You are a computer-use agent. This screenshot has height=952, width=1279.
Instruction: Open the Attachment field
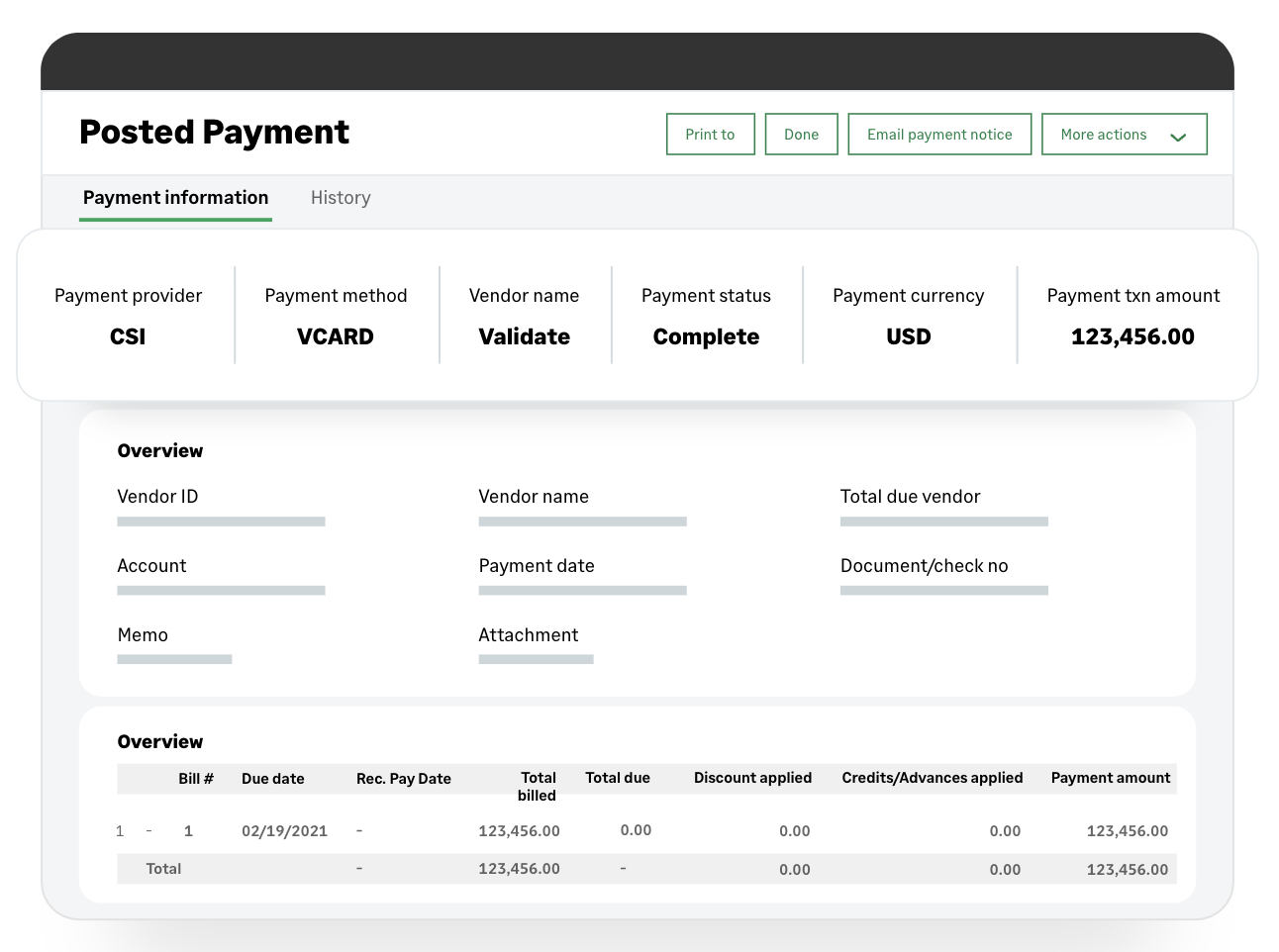(x=536, y=659)
